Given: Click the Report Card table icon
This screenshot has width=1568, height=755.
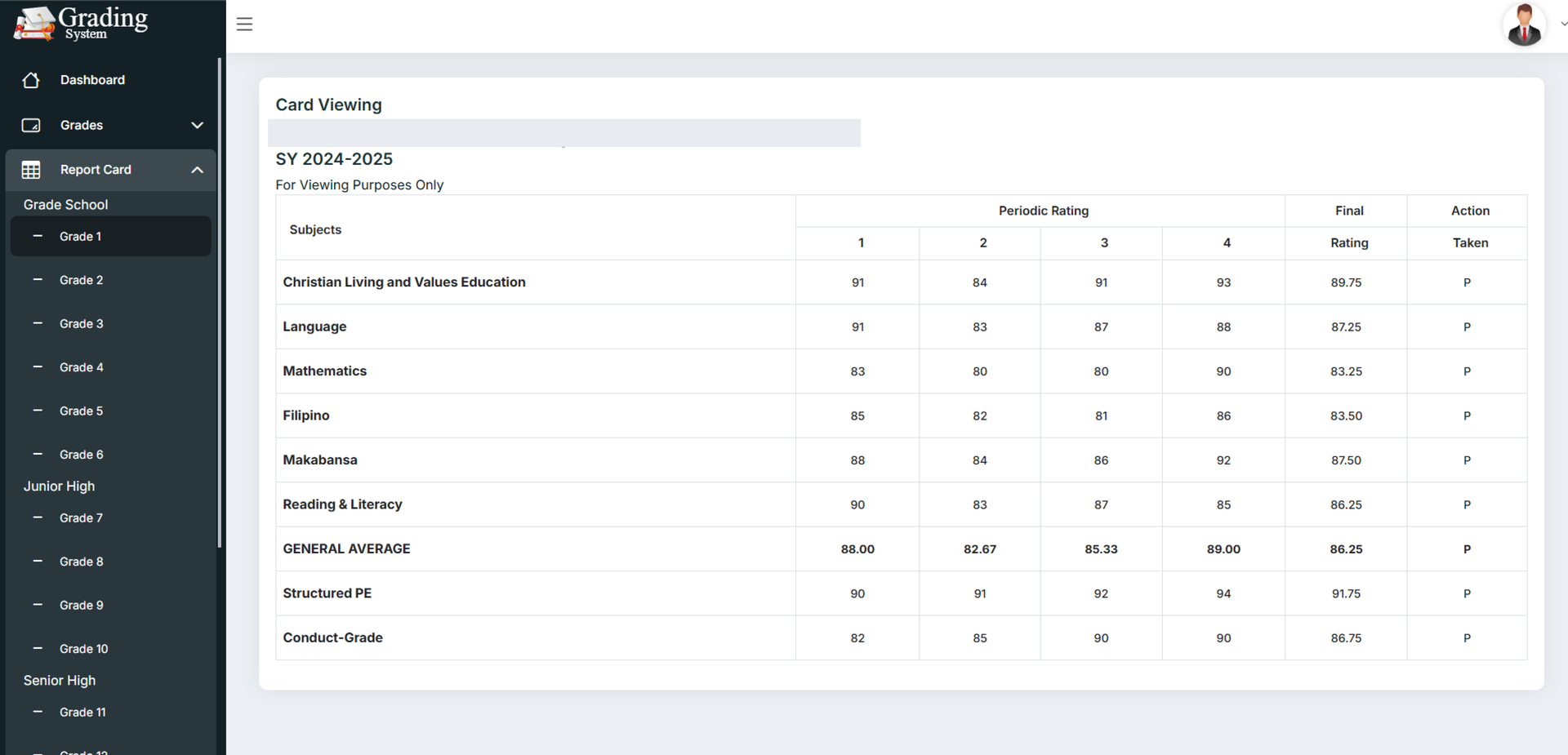Looking at the screenshot, I should coord(31,170).
